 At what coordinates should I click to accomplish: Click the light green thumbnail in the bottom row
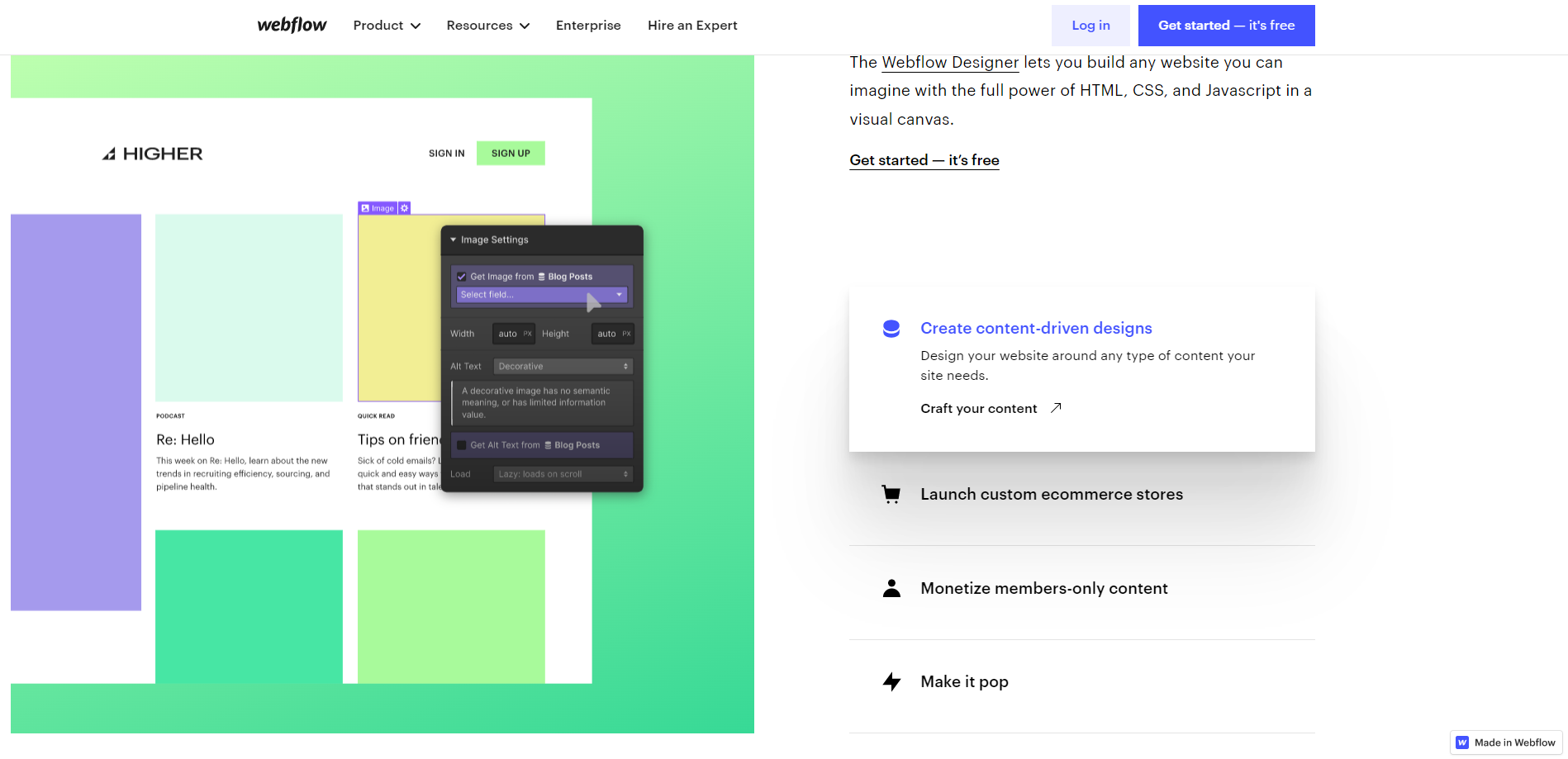coord(451,606)
